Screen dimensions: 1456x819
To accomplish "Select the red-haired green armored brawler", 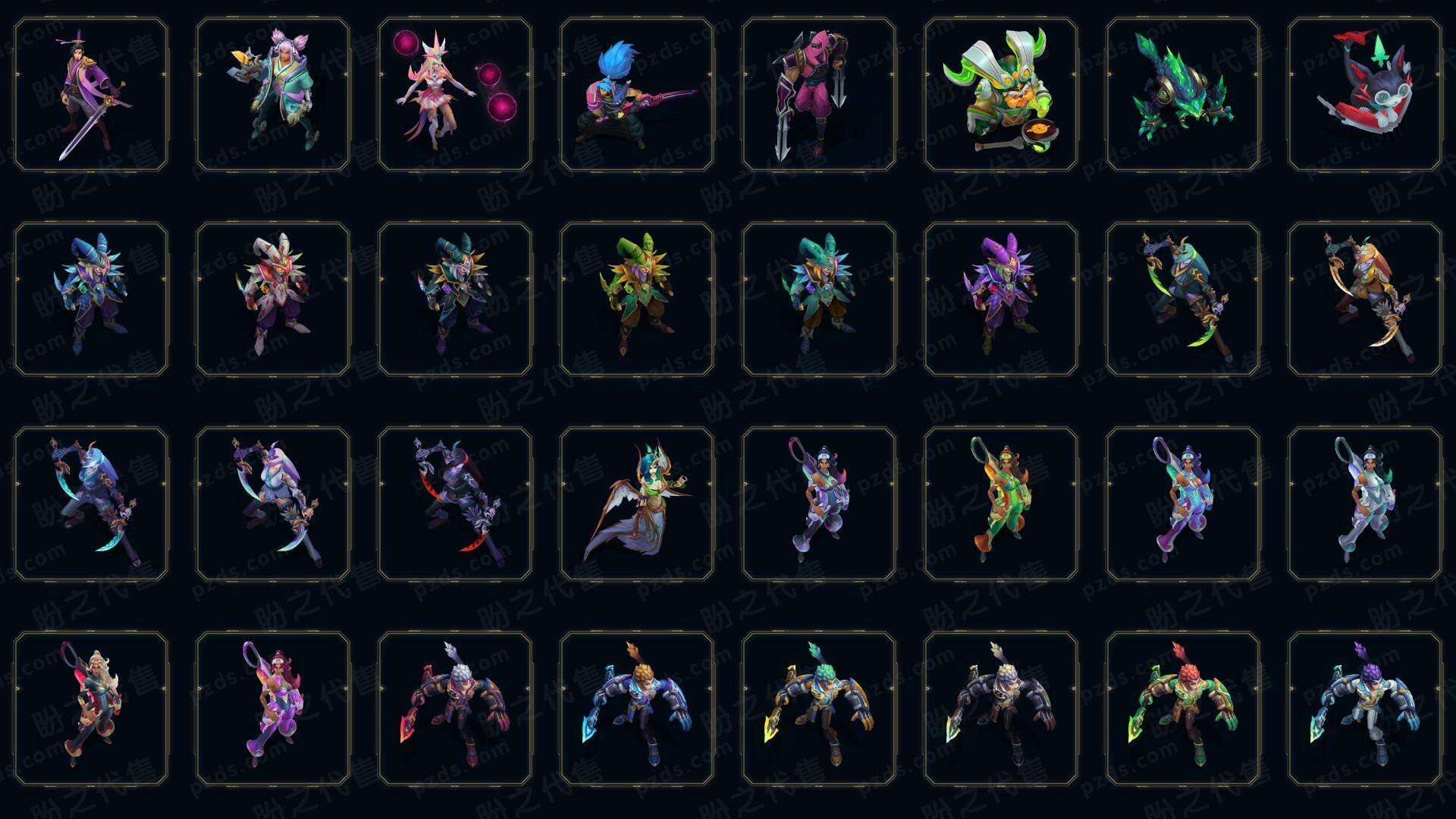I will [x=1183, y=708].
